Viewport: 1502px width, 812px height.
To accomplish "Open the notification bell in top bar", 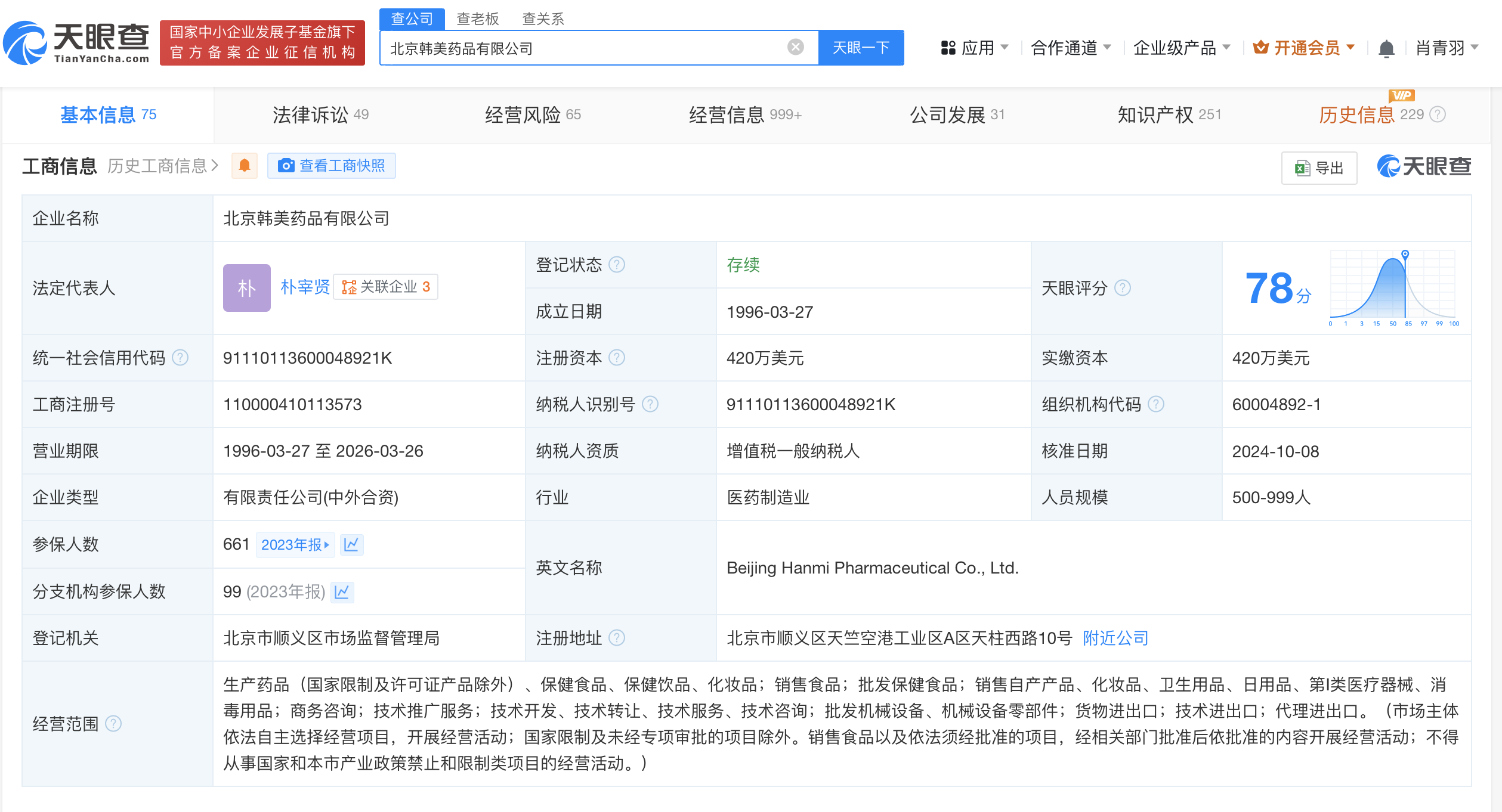I will (1386, 48).
